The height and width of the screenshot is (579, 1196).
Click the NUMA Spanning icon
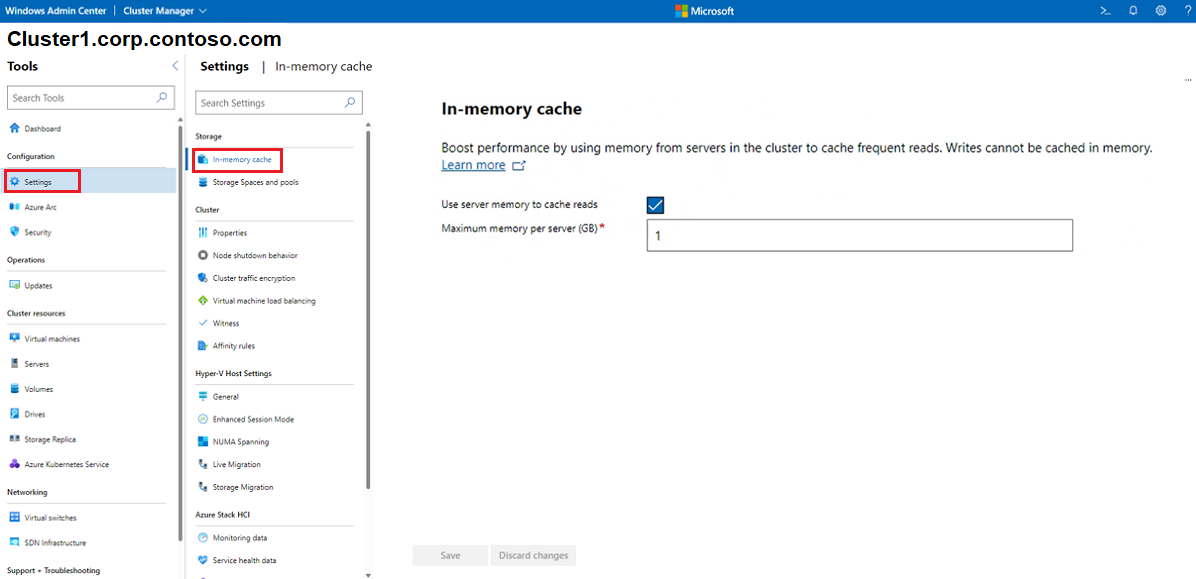click(x=202, y=442)
